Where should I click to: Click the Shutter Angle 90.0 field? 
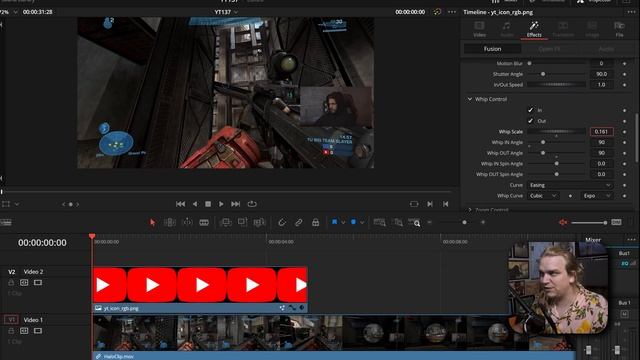[601, 74]
